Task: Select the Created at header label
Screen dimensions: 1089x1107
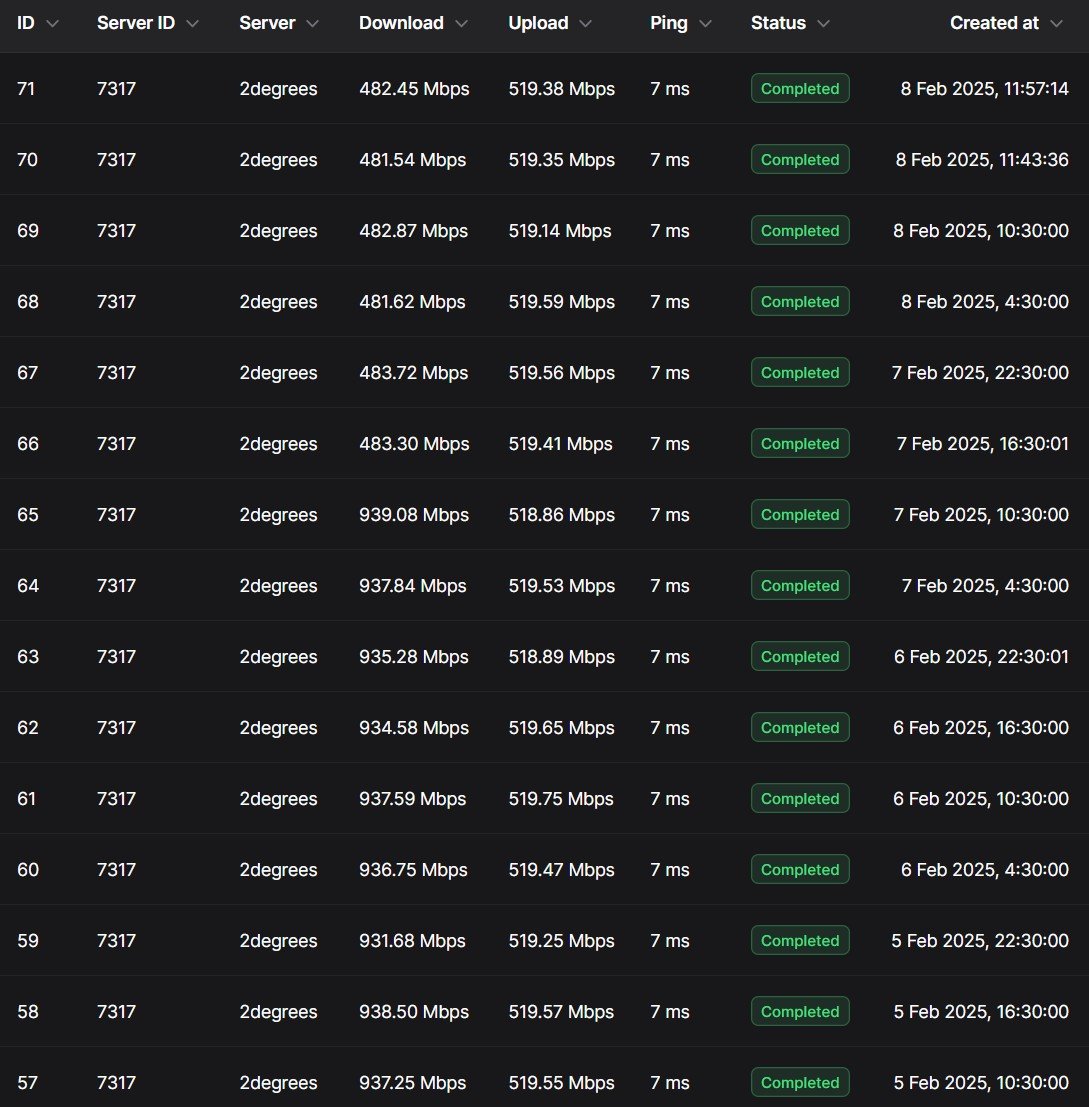Action: point(994,23)
